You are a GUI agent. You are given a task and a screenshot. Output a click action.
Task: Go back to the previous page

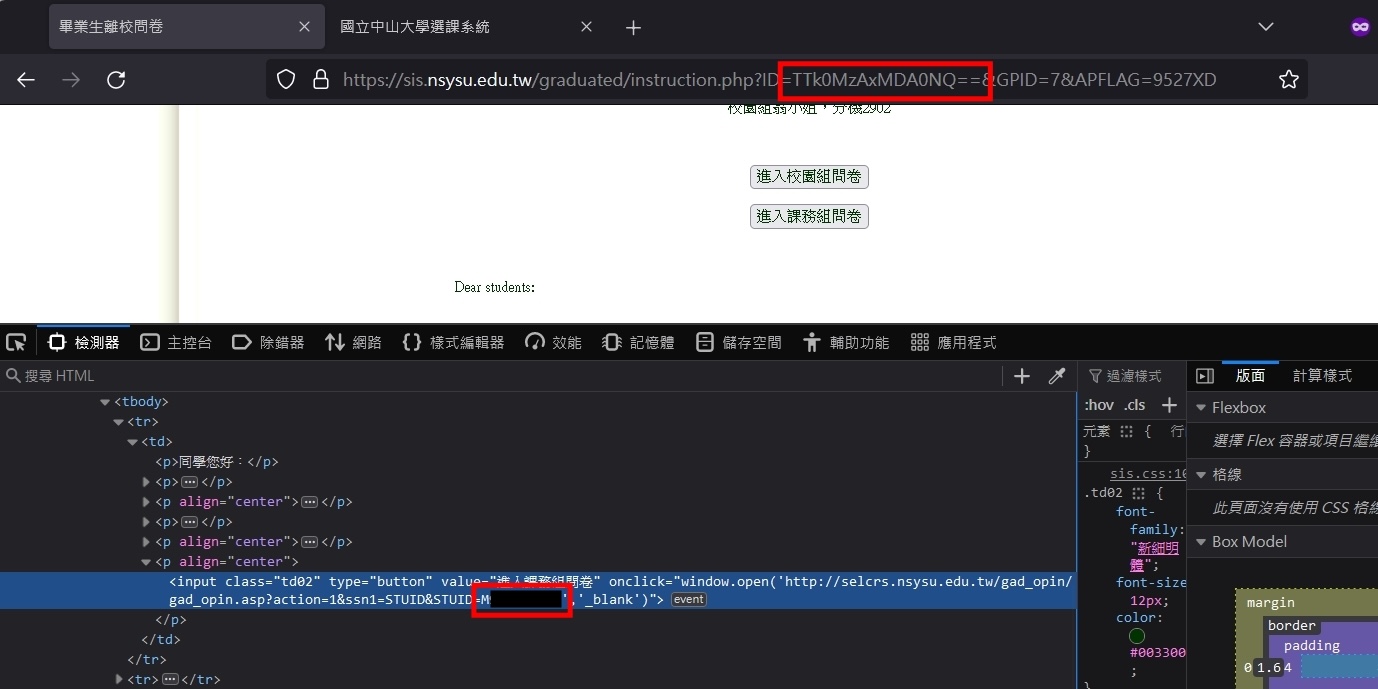pyautogui.click(x=26, y=80)
